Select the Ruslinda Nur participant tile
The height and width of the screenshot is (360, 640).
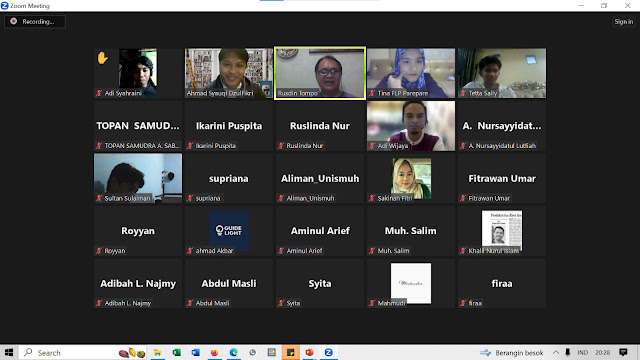click(x=320, y=126)
